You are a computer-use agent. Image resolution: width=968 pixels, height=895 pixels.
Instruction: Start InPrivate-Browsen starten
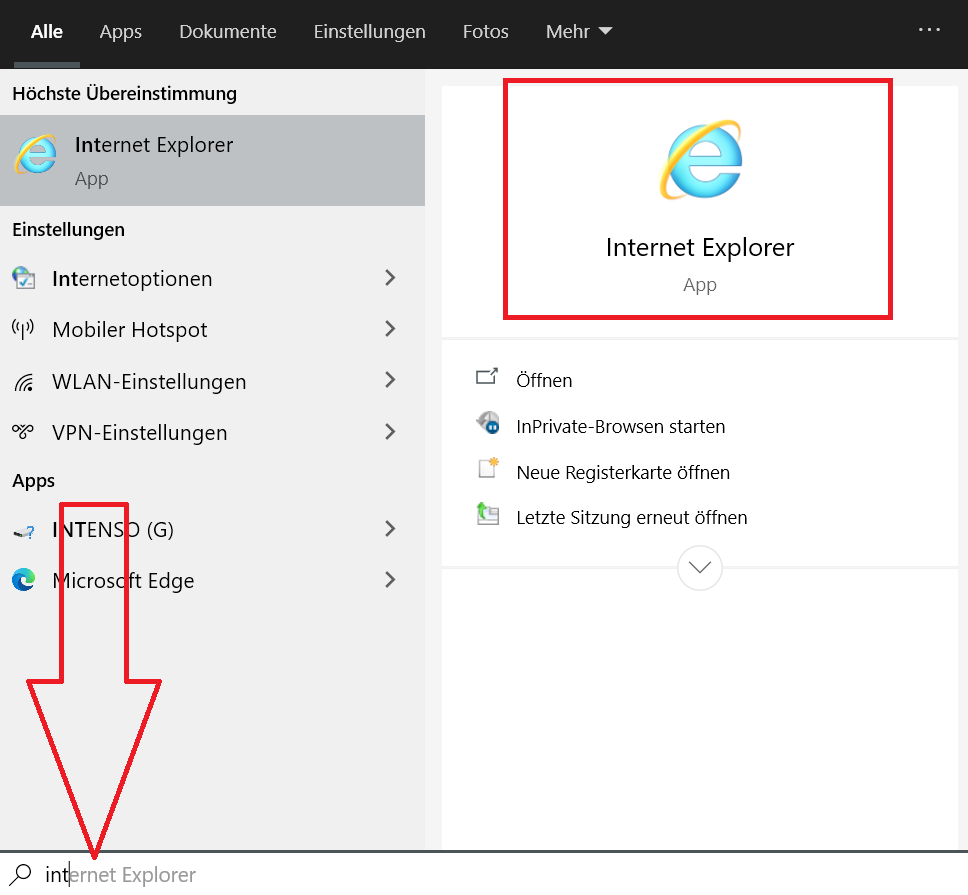620,427
